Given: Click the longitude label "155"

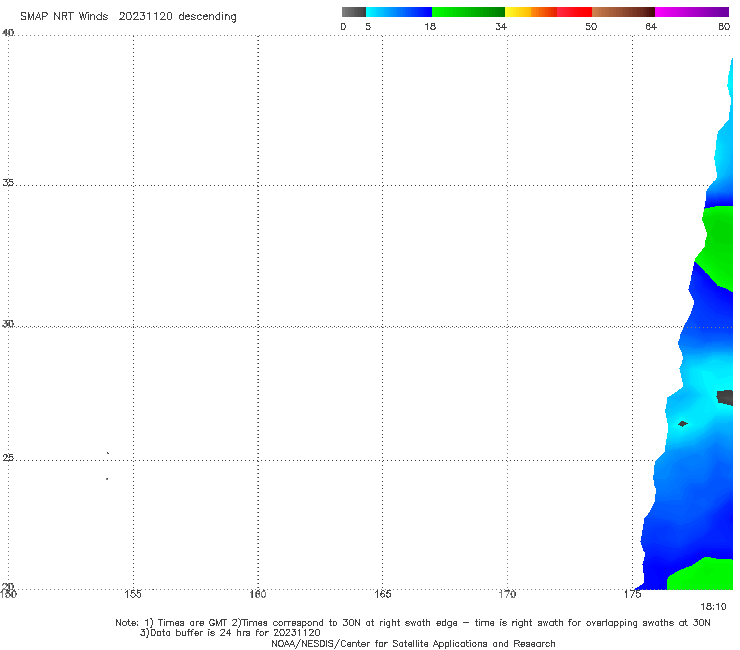Looking at the screenshot, I should [133, 594].
